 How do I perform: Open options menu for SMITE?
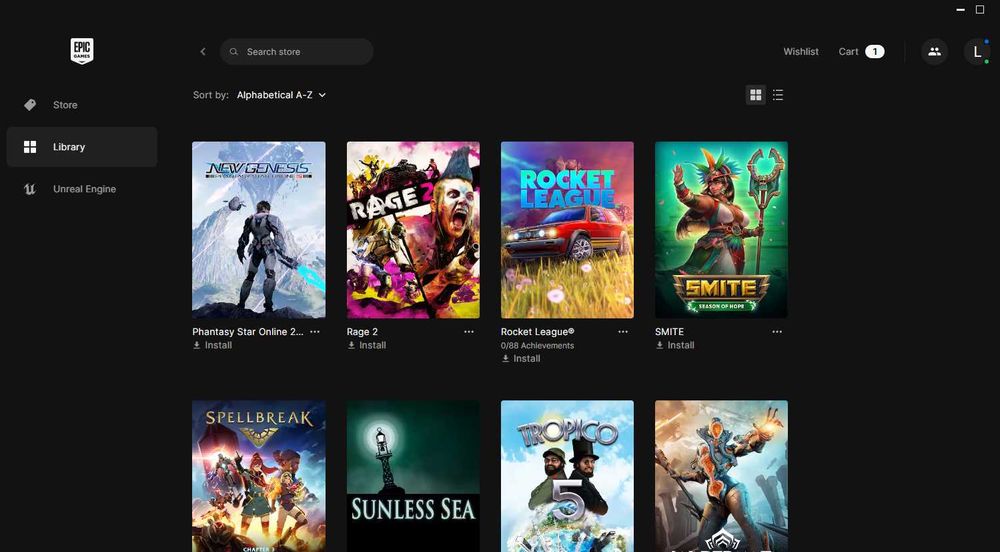pos(777,331)
